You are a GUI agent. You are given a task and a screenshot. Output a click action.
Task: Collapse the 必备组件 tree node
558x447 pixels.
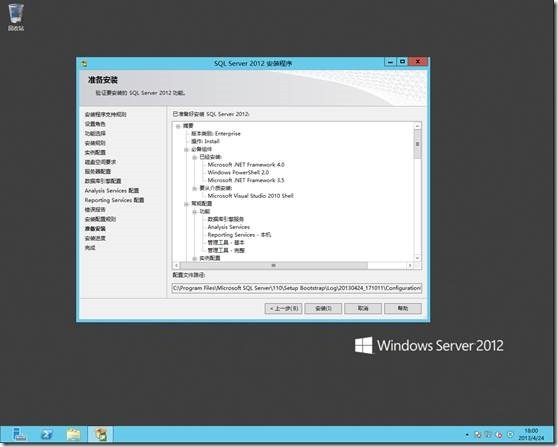click(x=186, y=149)
